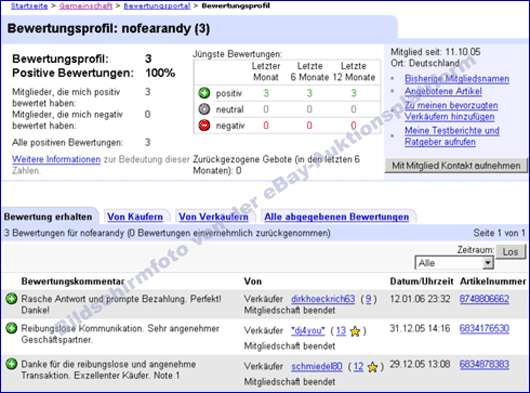The image size is (530, 393).
Task: Click rating count 12 of schmiedel80
Action: click(359, 366)
